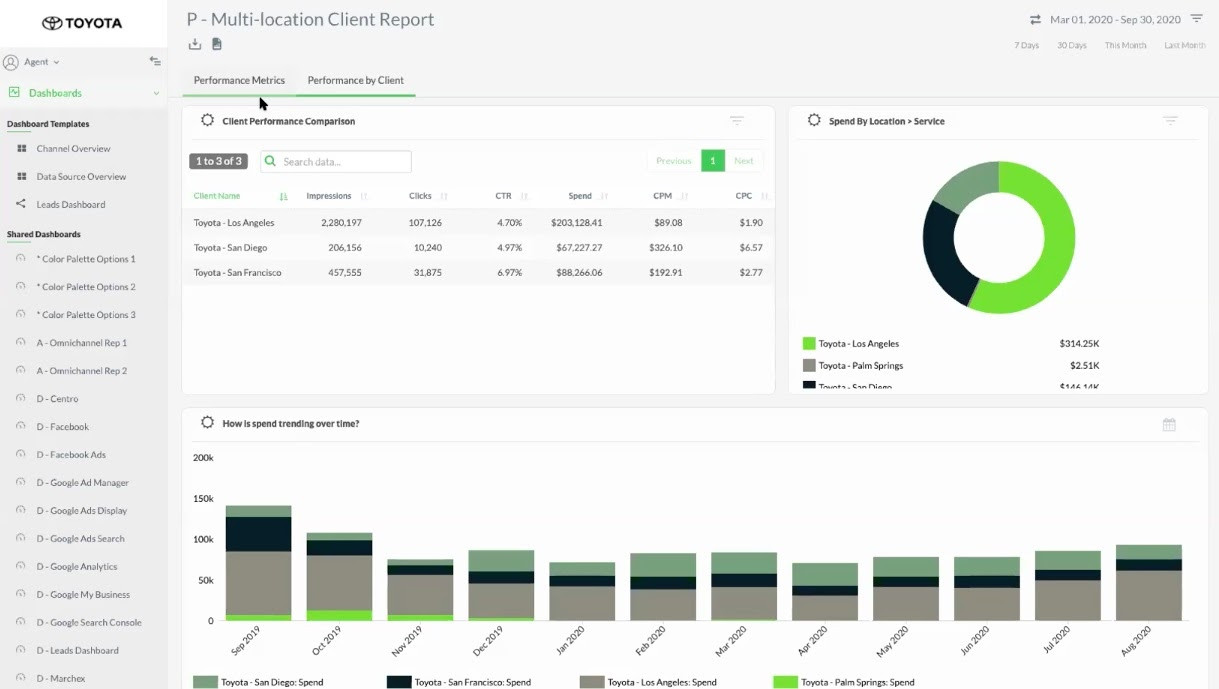This screenshot has height=689, width=1219.
Task: Open A - Omnichannel Rep 1 dashboard
Action: (82, 343)
